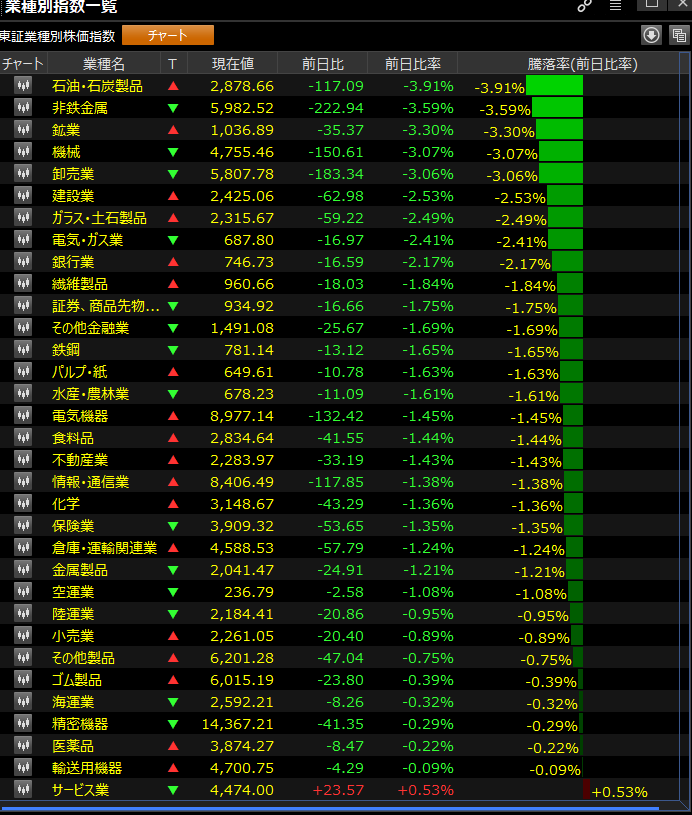Sort by 騰落率(前日比率) column header
Image resolution: width=692 pixels, height=815 pixels.
tap(582, 64)
